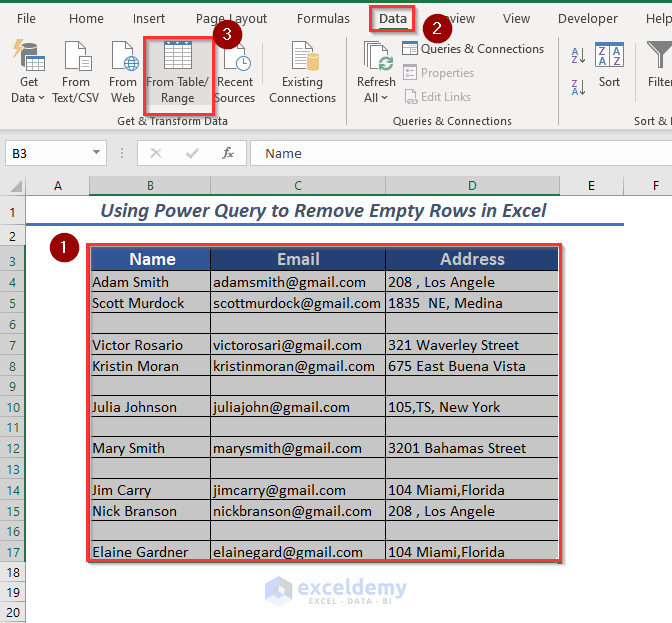Select row 18 header
Viewport: 672px width, 623px height.
point(12,572)
